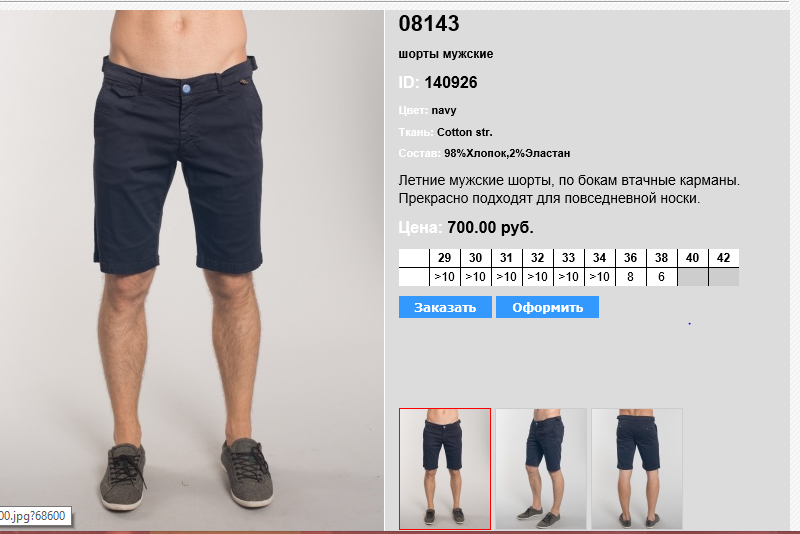
Task: Click the stock quantity 8 under size 36
Action: pyautogui.click(x=631, y=277)
